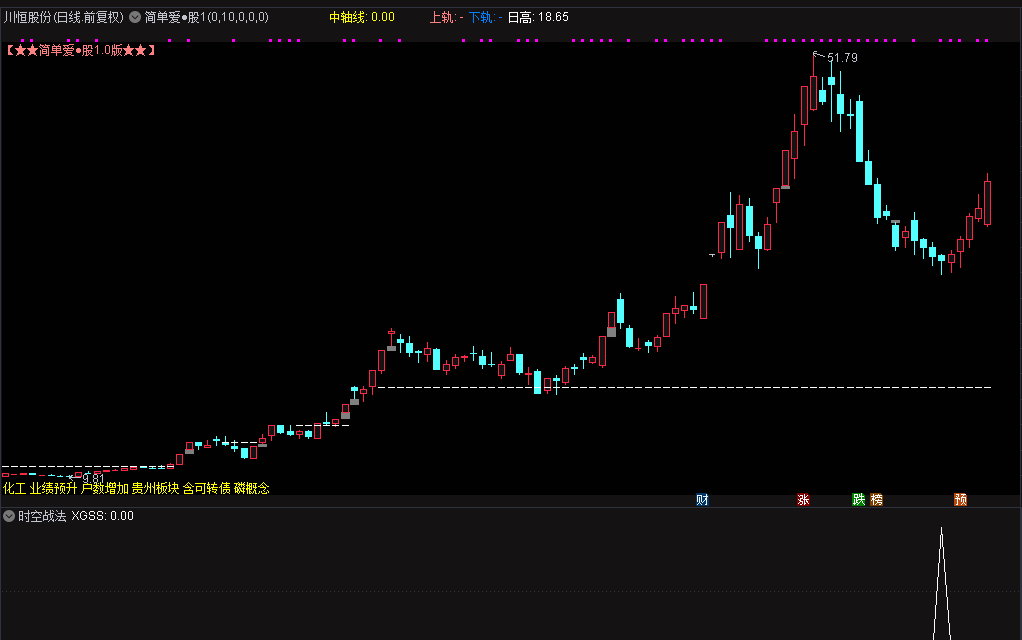1022x640 pixels.
Task: Select the 户数增加 tag
Action: click(x=105, y=488)
